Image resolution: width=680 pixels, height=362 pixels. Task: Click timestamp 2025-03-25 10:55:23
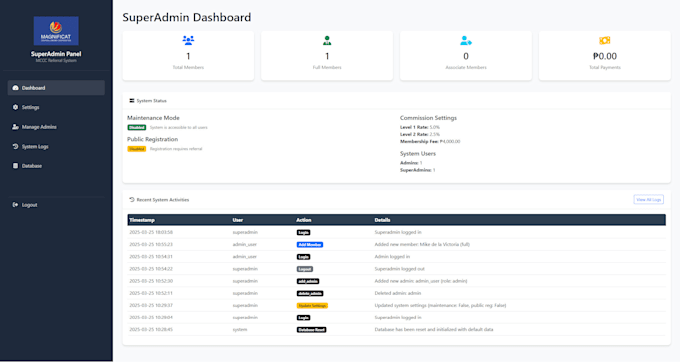click(151, 245)
